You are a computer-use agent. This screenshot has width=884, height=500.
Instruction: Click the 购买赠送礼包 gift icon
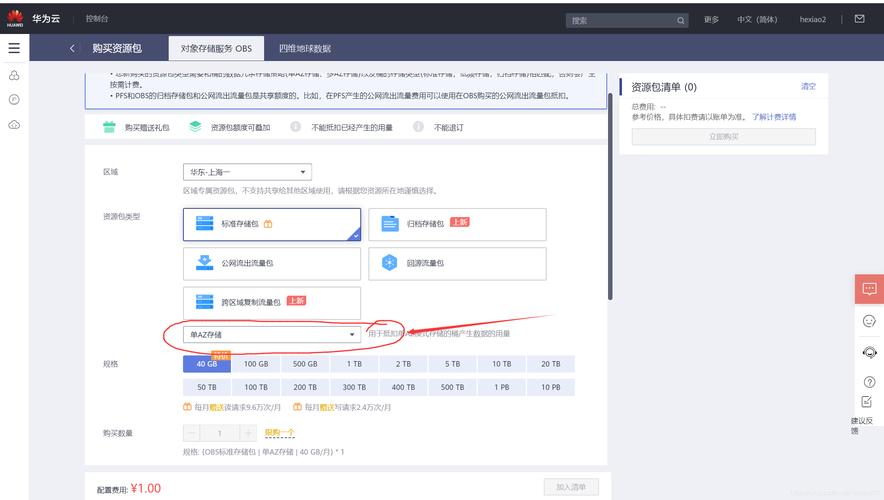[x=109, y=127]
